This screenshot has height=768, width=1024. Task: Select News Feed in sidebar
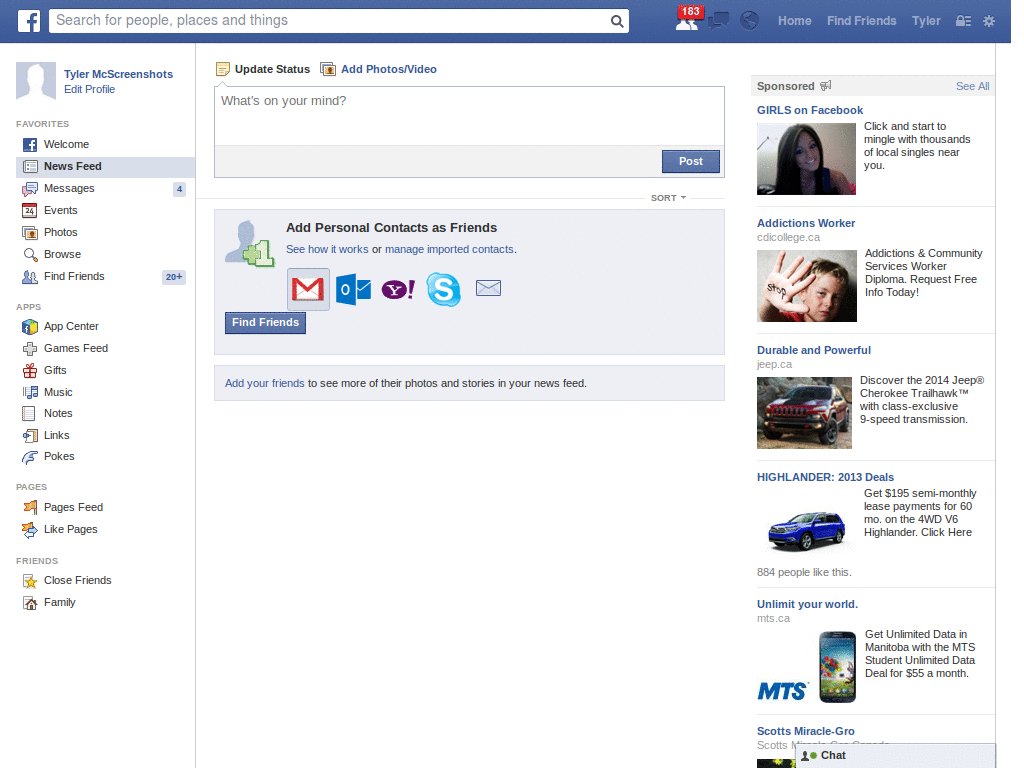coord(105,167)
